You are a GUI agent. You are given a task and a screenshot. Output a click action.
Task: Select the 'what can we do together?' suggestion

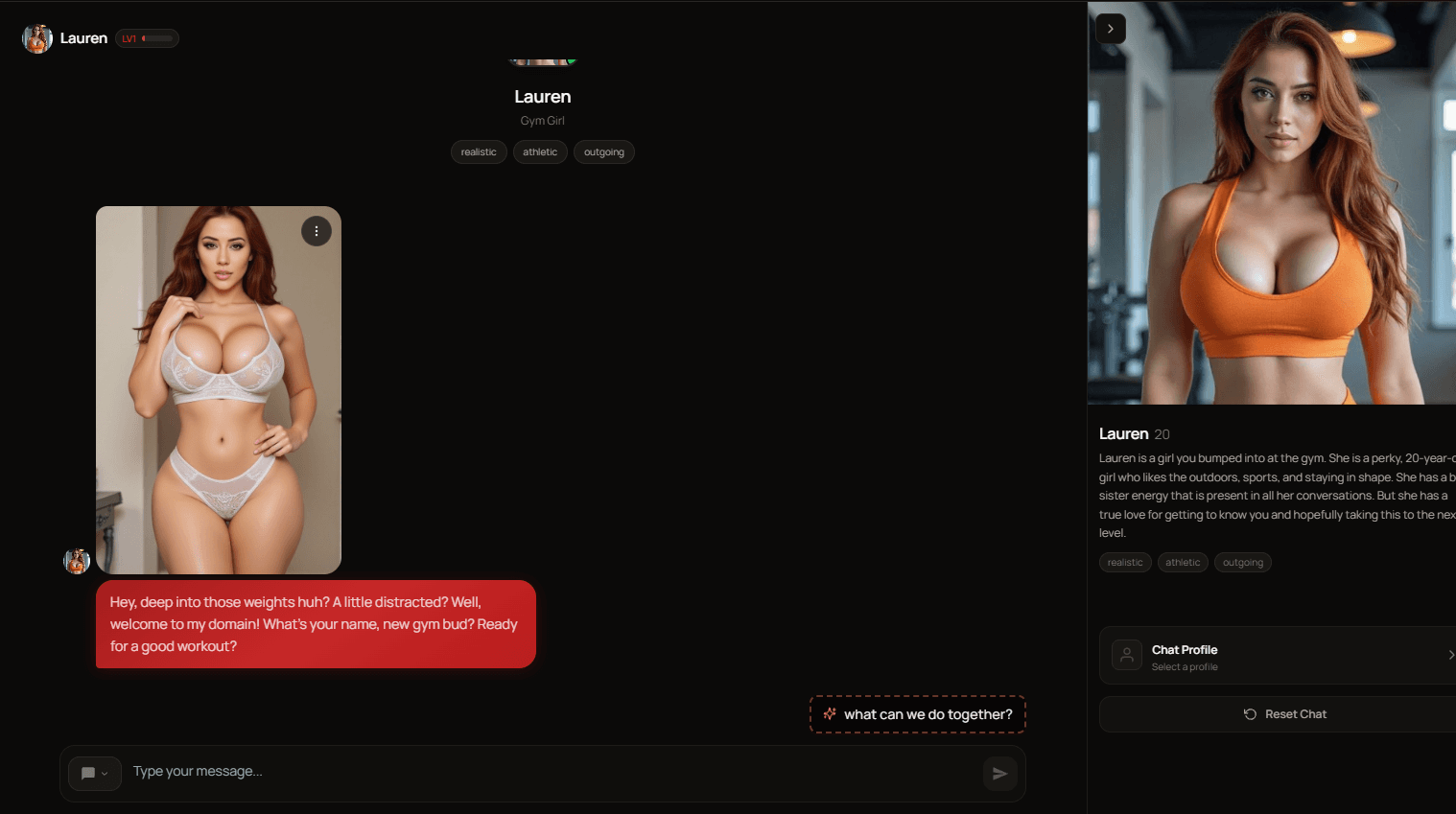927,714
